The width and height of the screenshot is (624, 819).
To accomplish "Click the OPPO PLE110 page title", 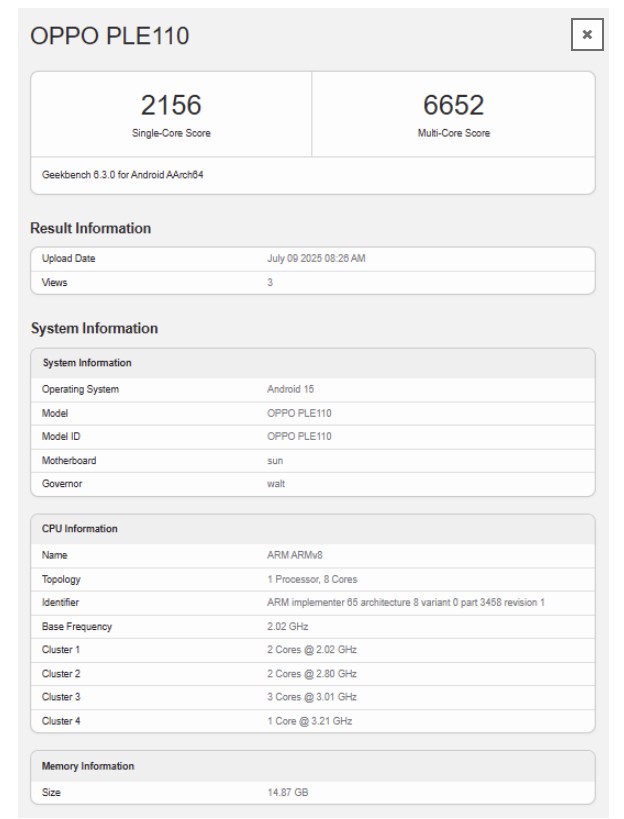I will [110, 36].
